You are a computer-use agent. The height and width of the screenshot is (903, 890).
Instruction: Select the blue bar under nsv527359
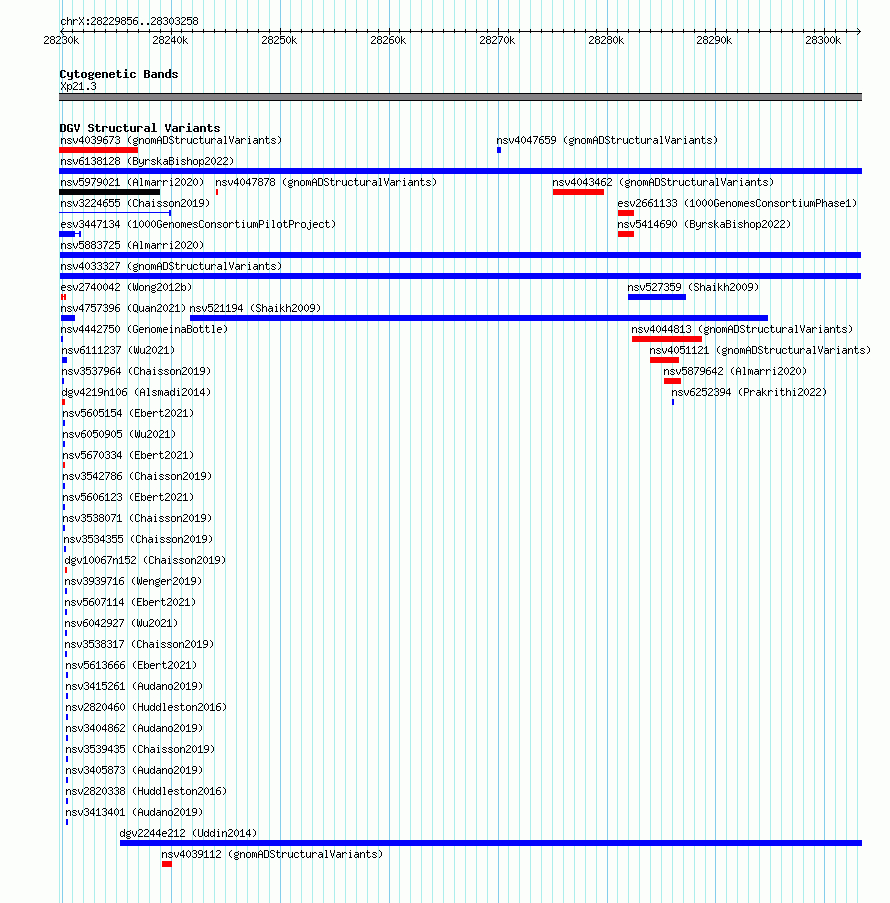point(657,297)
